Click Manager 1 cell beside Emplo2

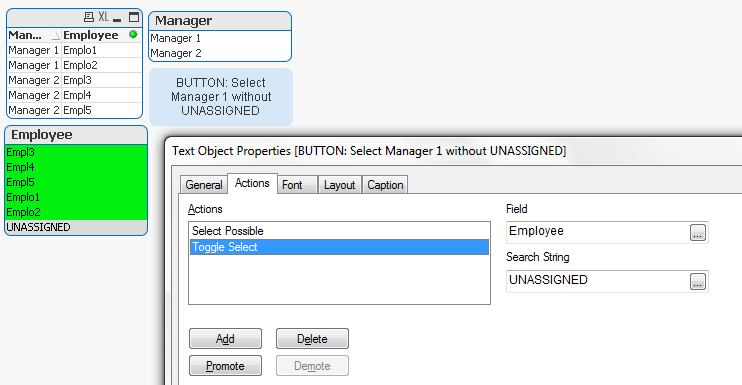[x=34, y=65]
